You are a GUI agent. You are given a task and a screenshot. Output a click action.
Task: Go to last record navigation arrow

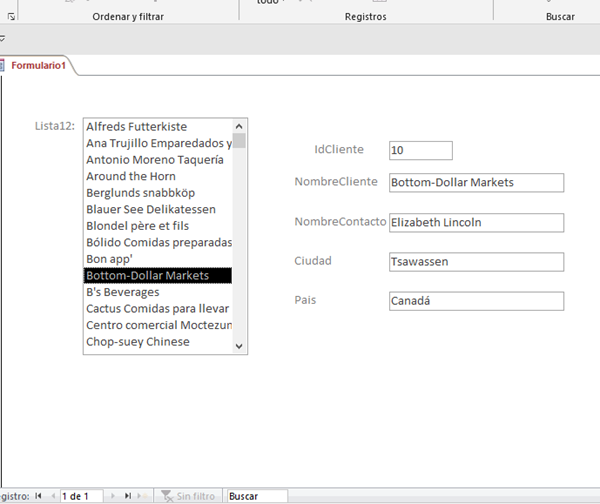coord(128,496)
